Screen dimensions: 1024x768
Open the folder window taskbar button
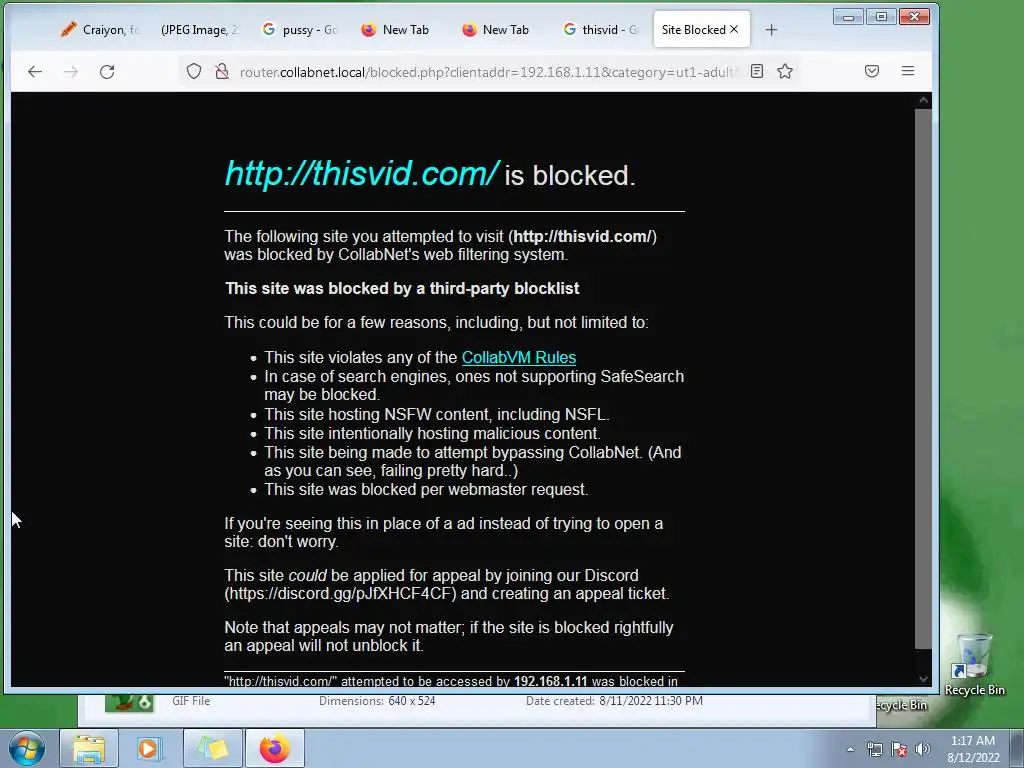[x=213, y=748]
